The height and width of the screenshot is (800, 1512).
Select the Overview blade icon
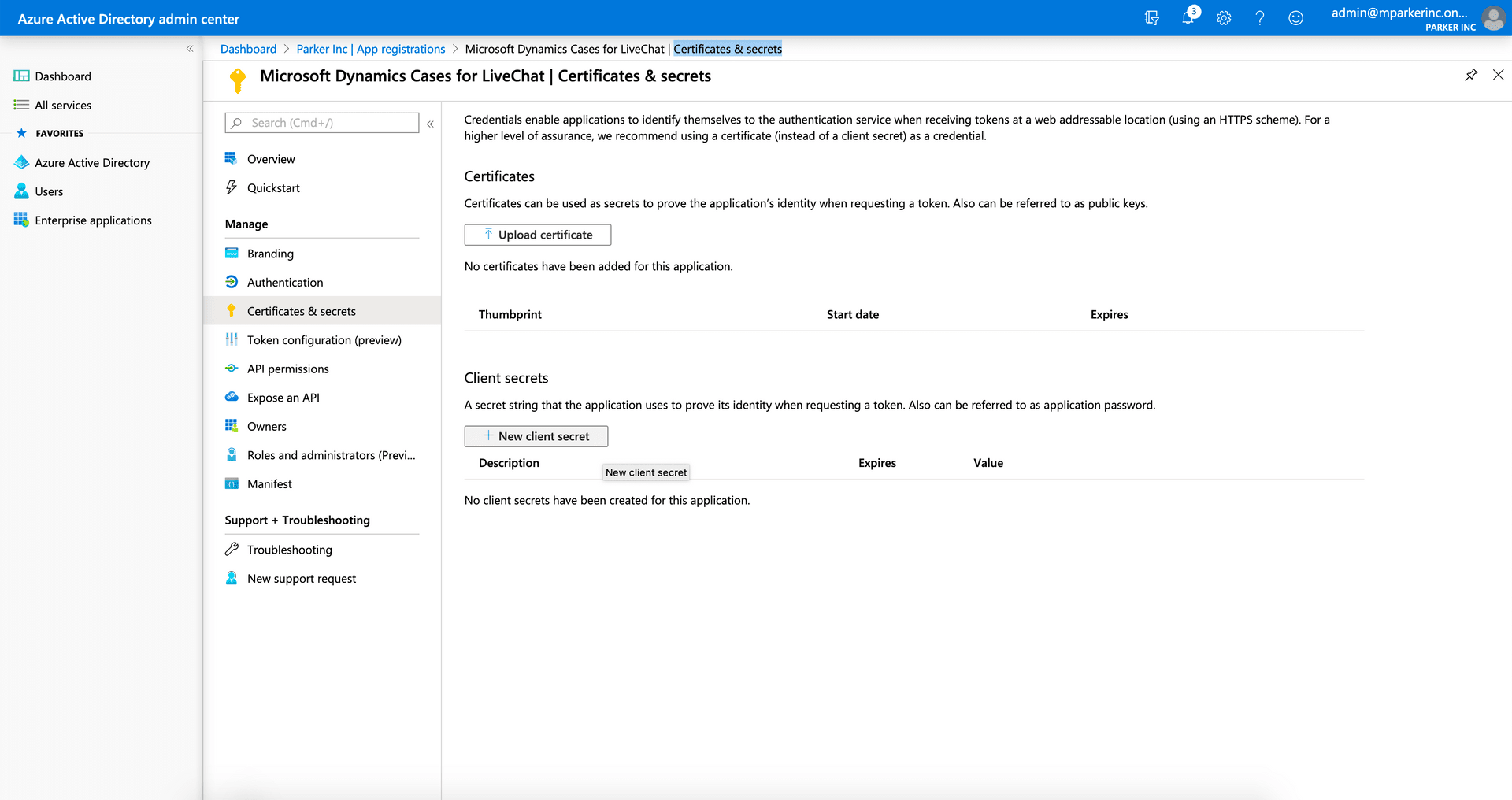pyautogui.click(x=231, y=158)
